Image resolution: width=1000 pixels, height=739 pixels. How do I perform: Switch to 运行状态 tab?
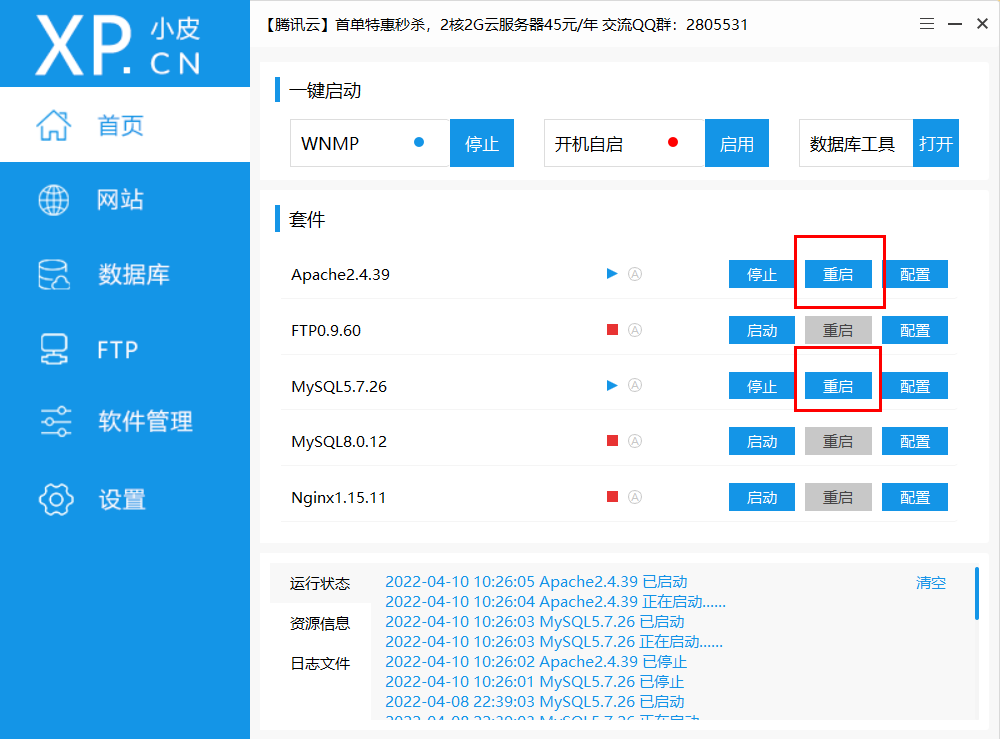320,583
